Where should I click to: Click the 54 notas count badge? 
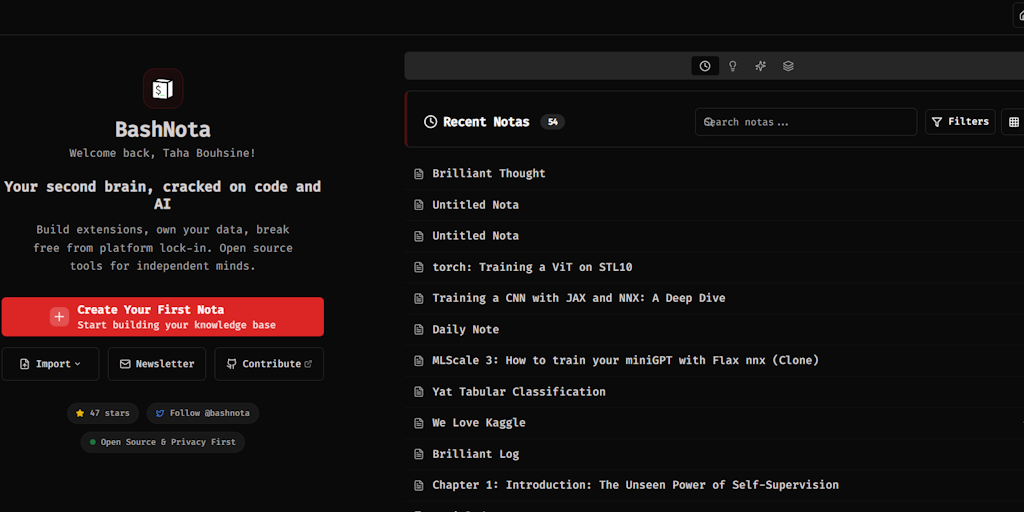(x=552, y=121)
